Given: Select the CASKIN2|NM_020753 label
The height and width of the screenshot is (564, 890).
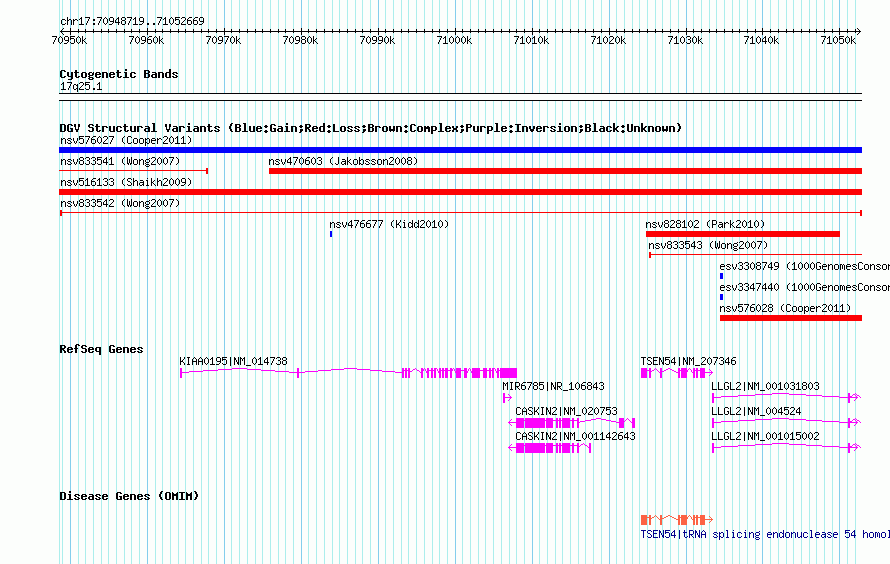Looking at the screenshot, I should pos(566,411).
